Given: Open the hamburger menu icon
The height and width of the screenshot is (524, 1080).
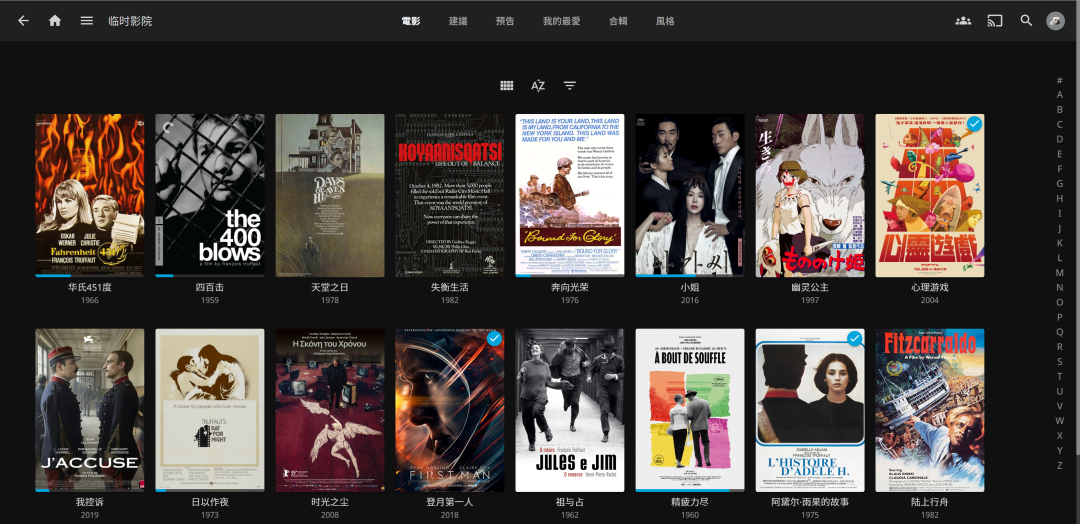Looking at the screenshot, I should pos(87,21).
